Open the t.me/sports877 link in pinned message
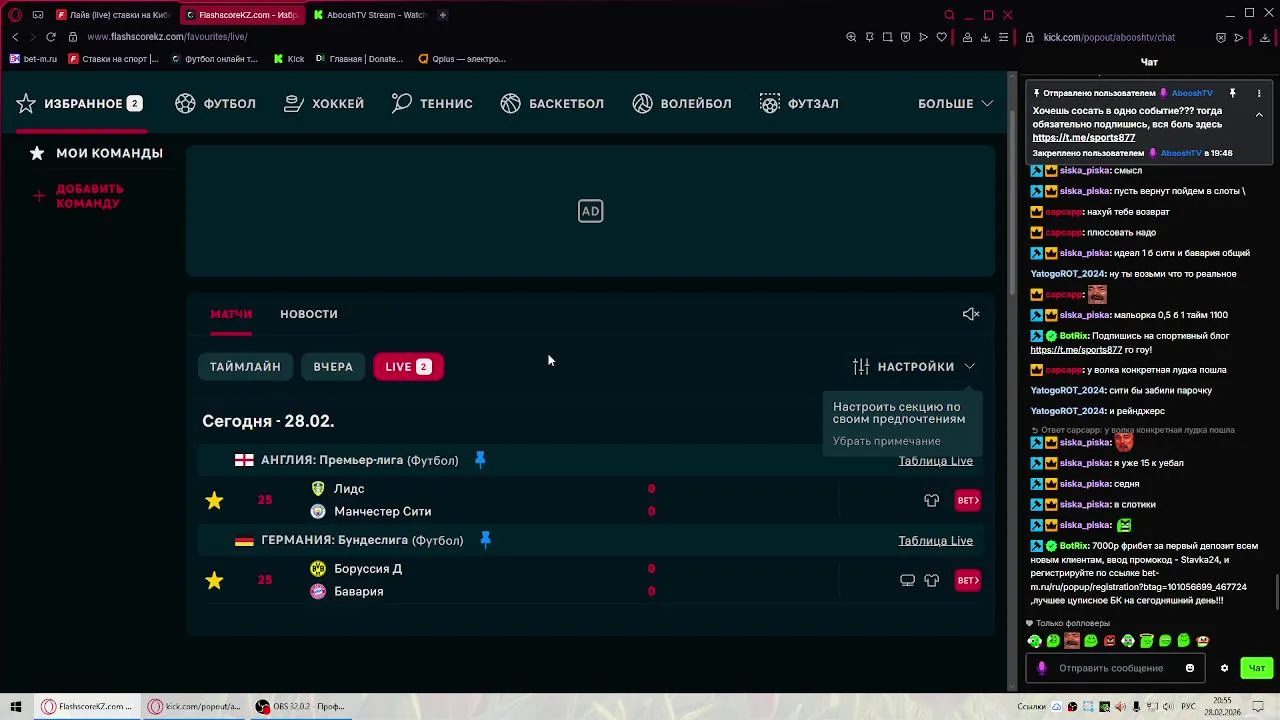 click(x=1083, y=138)
